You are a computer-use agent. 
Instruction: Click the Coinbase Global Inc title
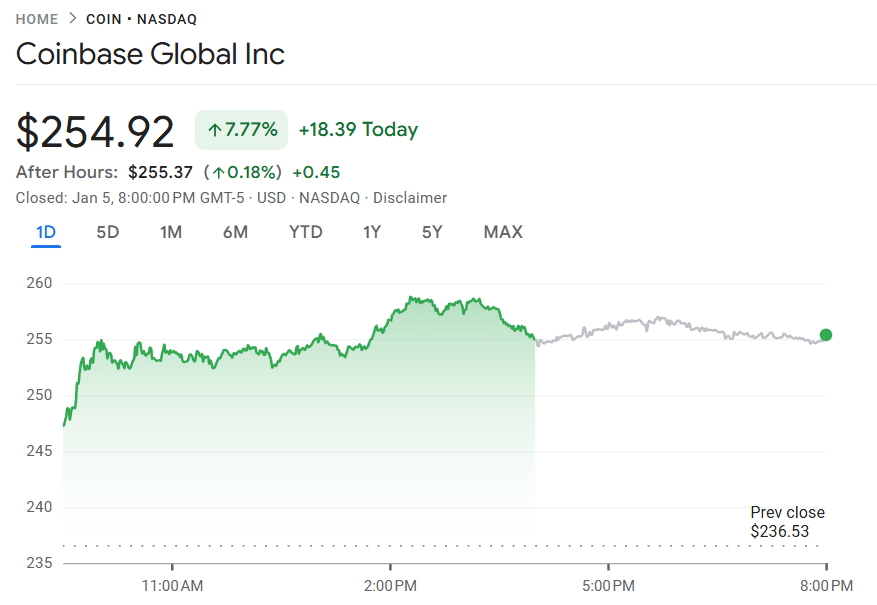point(150,54)
